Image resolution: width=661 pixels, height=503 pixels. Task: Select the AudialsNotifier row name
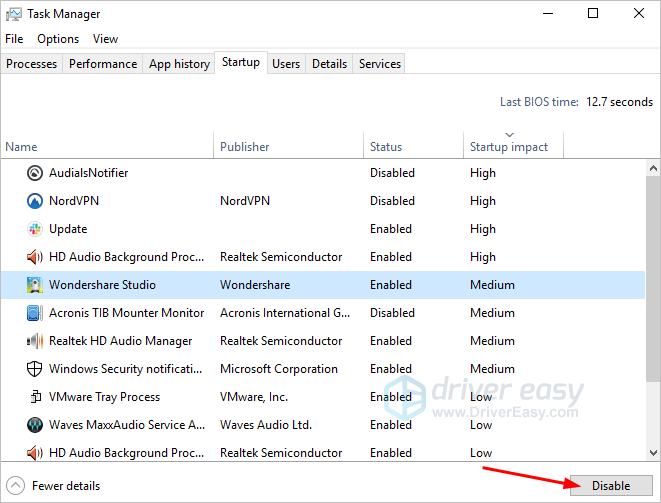click(x=89, y=173)
